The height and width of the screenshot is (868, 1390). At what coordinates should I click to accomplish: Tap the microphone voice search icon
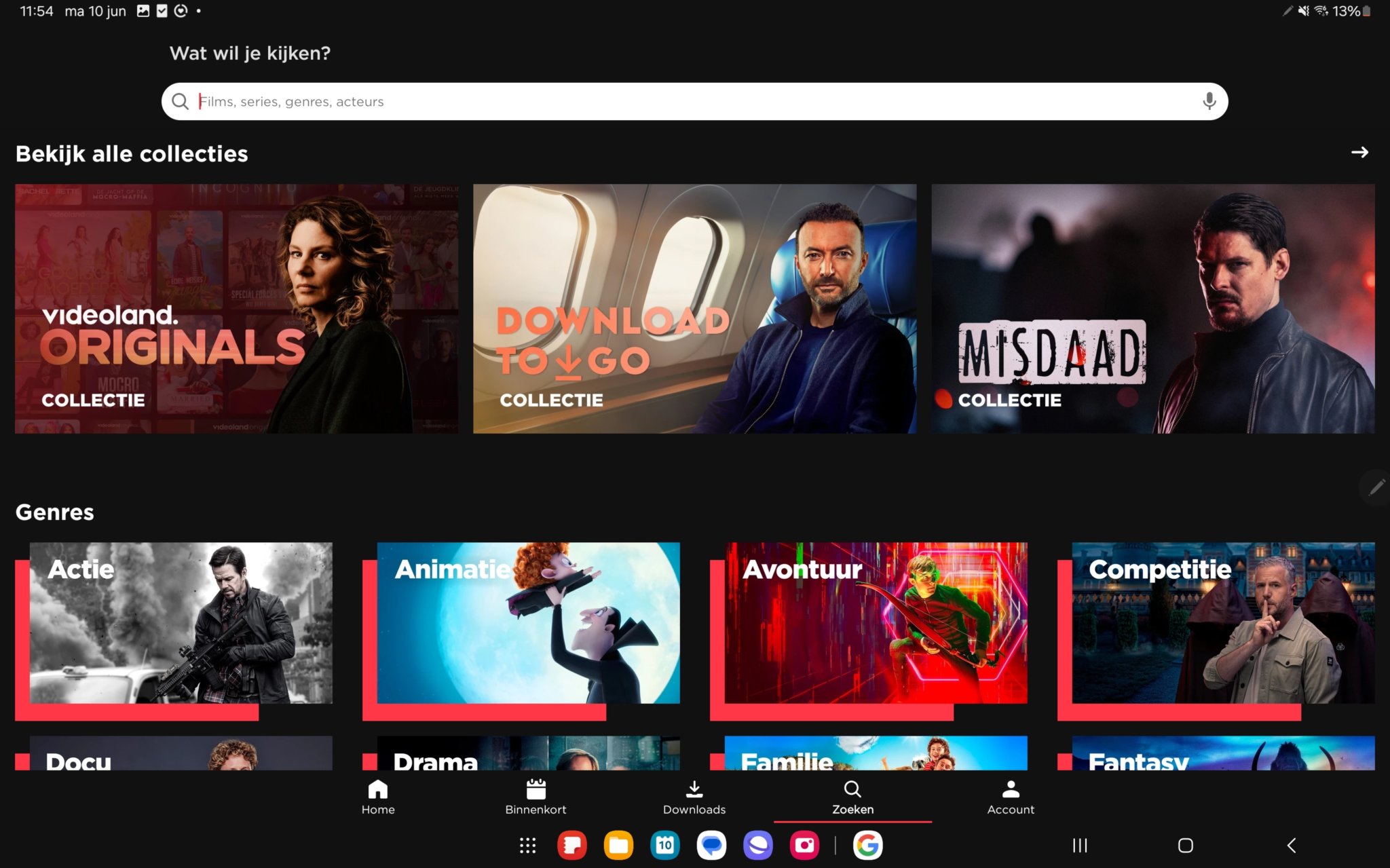[x=1209, y=101]
